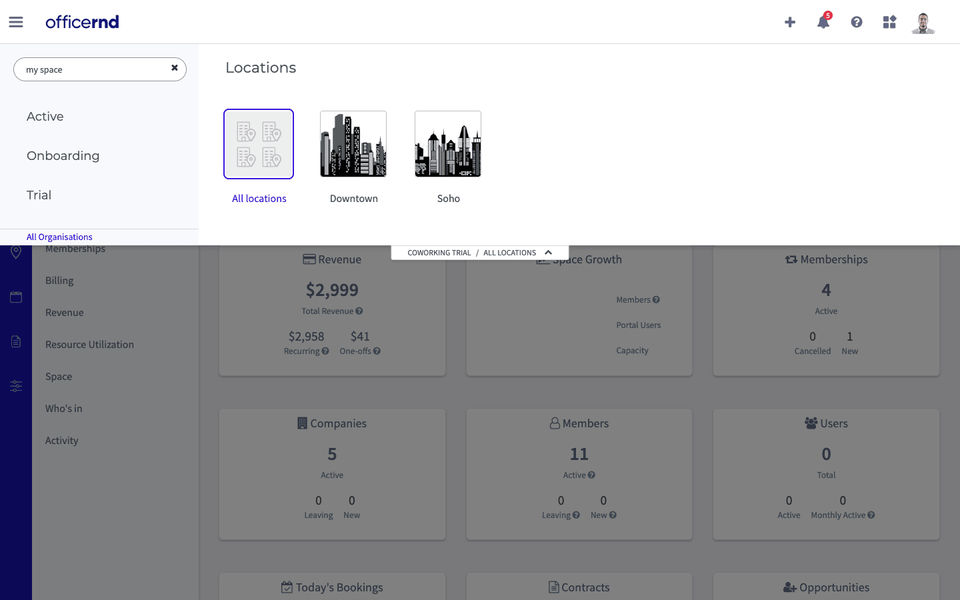The image size is (960, 600).
Task: Select the All locations thumbnail
Action: [x=258, y=144]
